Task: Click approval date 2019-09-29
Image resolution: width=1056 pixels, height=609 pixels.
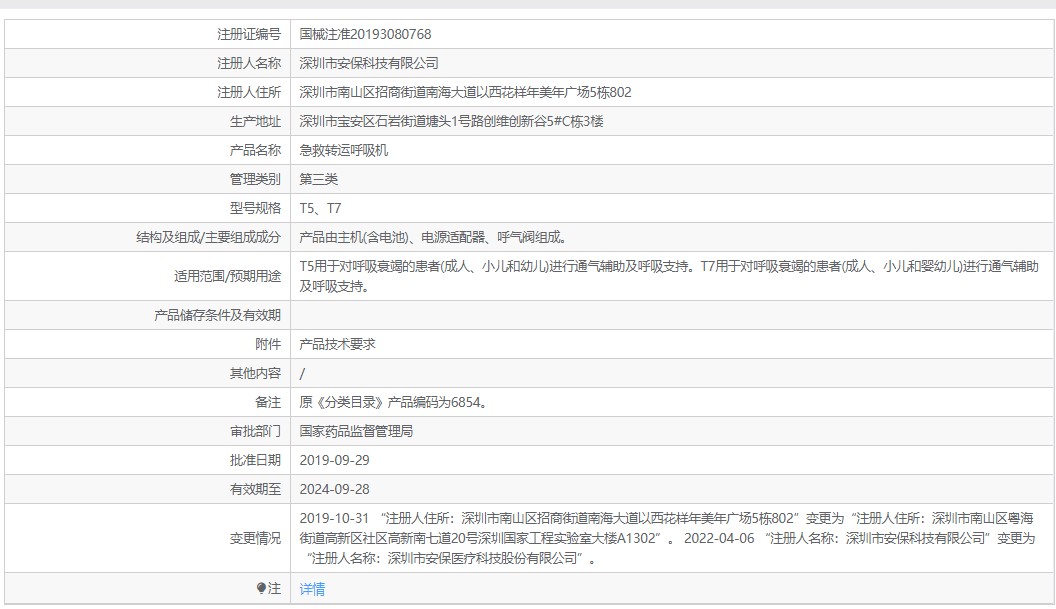Action: [334, 460]
